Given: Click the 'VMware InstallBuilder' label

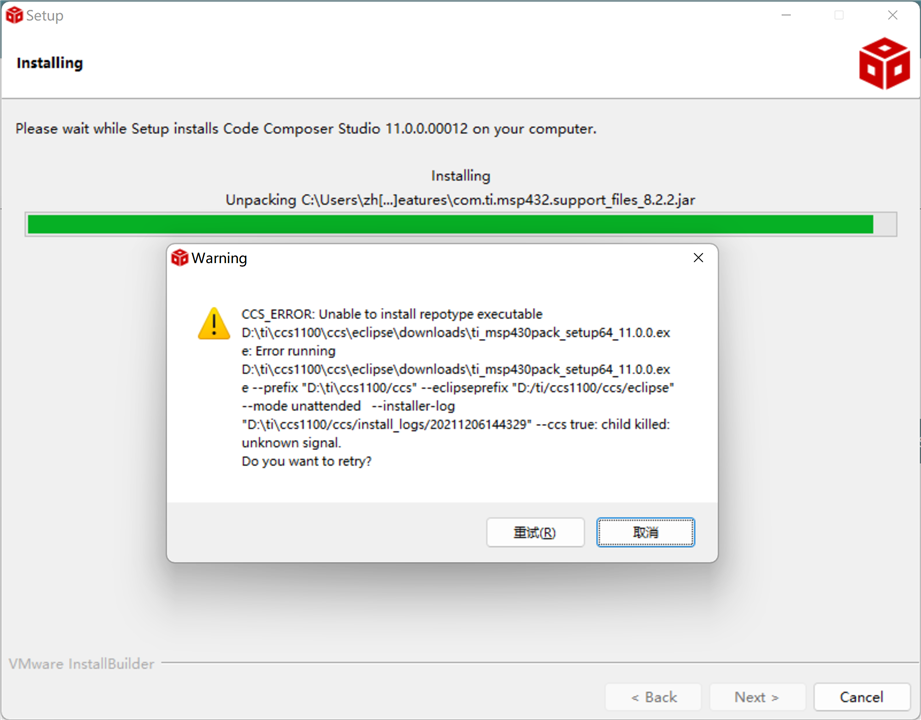Looking at the screenshot, I should 82,664.
